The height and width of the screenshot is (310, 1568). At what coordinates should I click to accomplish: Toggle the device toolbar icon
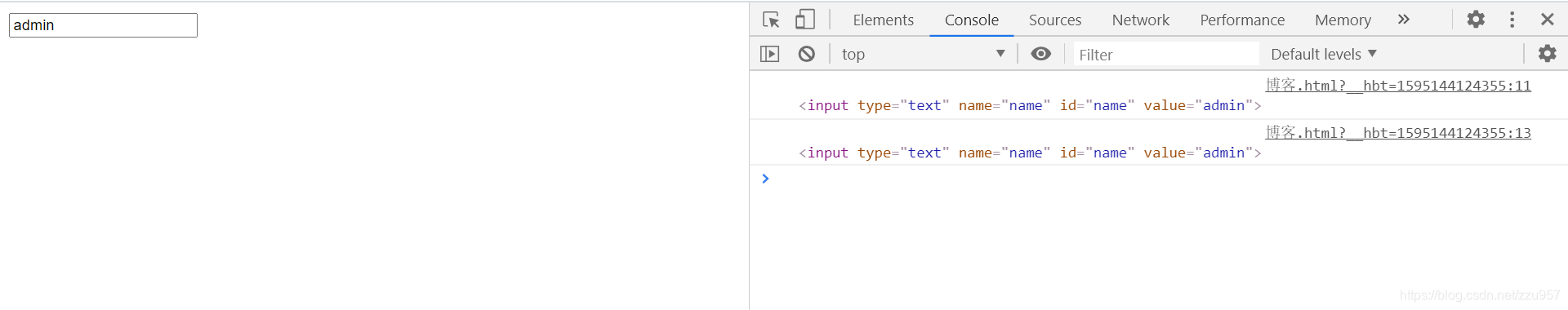[805, 20]
